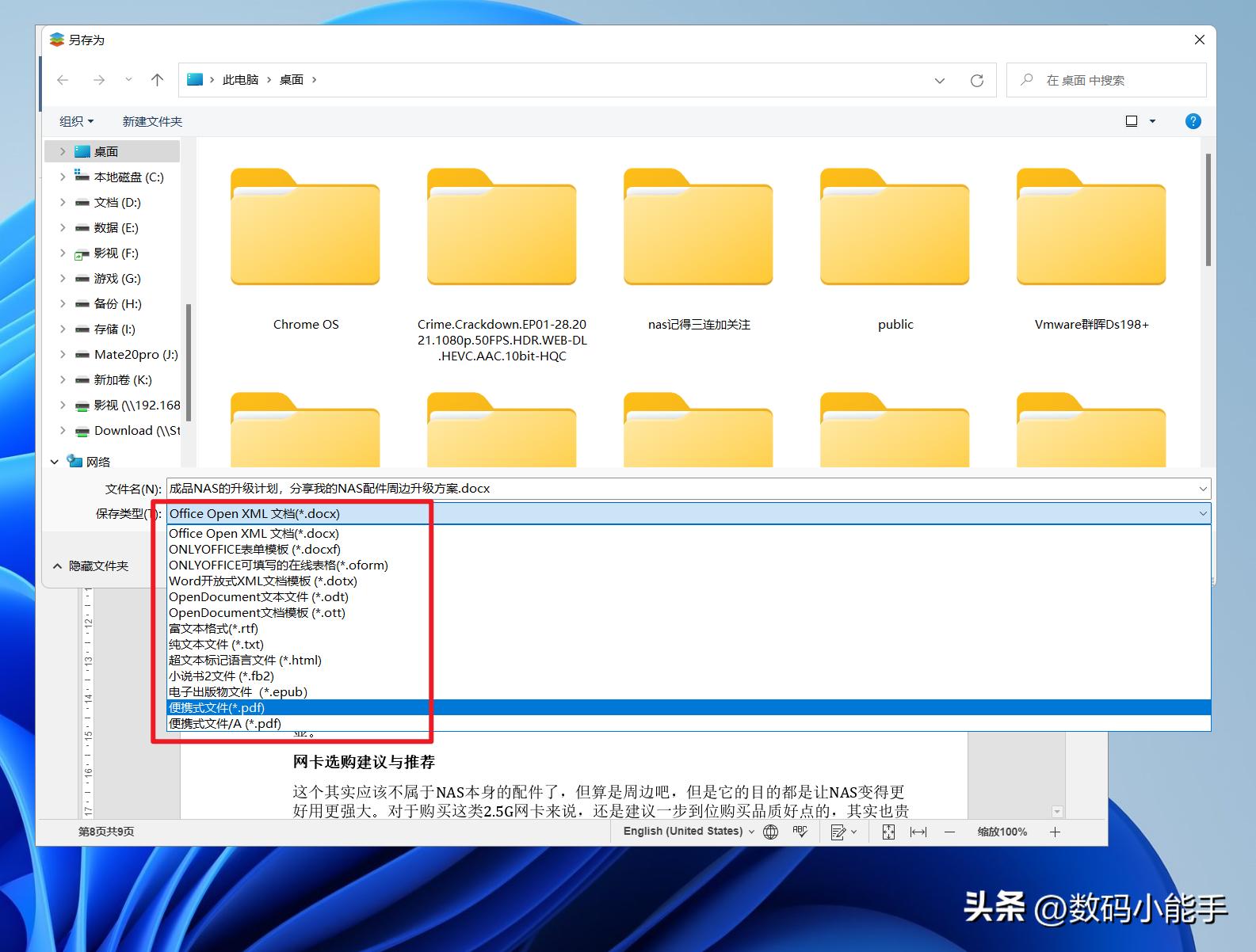Select the public folder
Viewport: 1256px width, 952px height.
click(x=895, y=250)
